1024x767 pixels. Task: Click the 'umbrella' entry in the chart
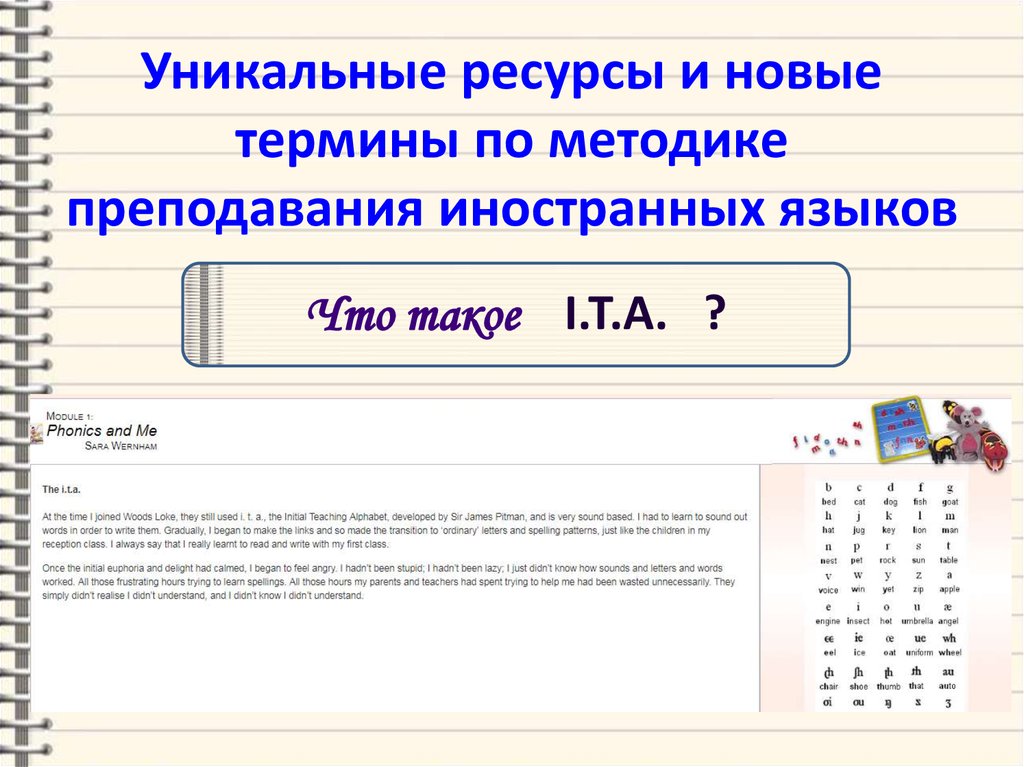point(917,621)
